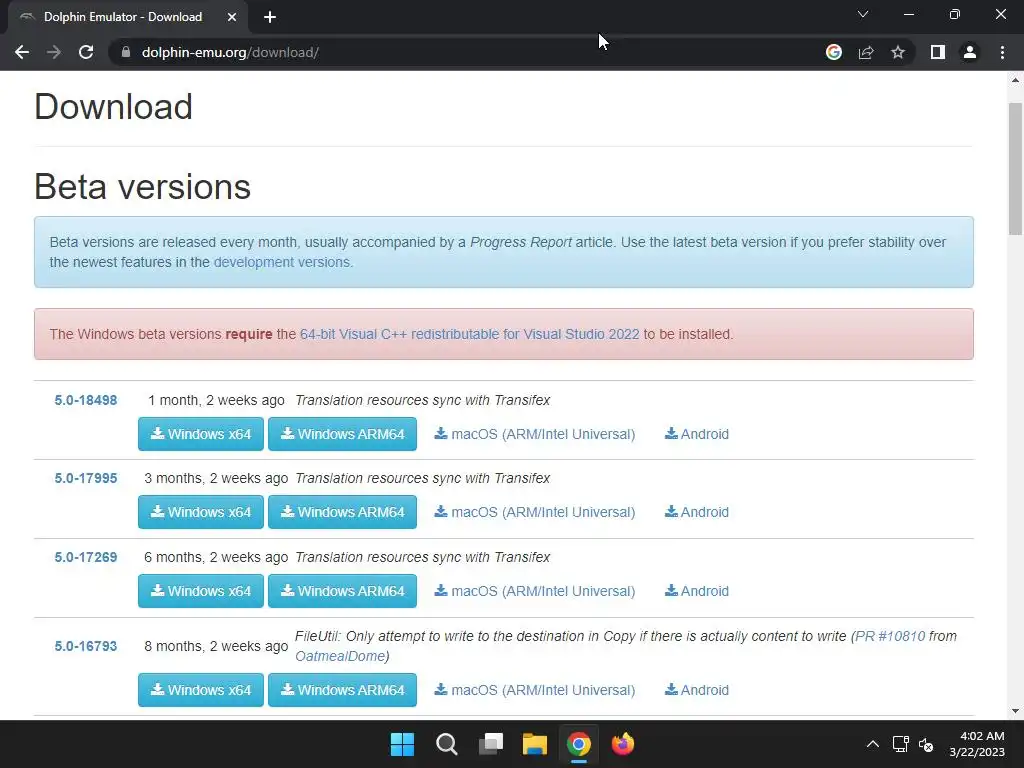The width and height of the screenshot is (1024, 768).
Task: Download macOS universal build for 5.0-16793
Action: click(x=535, y=690)
